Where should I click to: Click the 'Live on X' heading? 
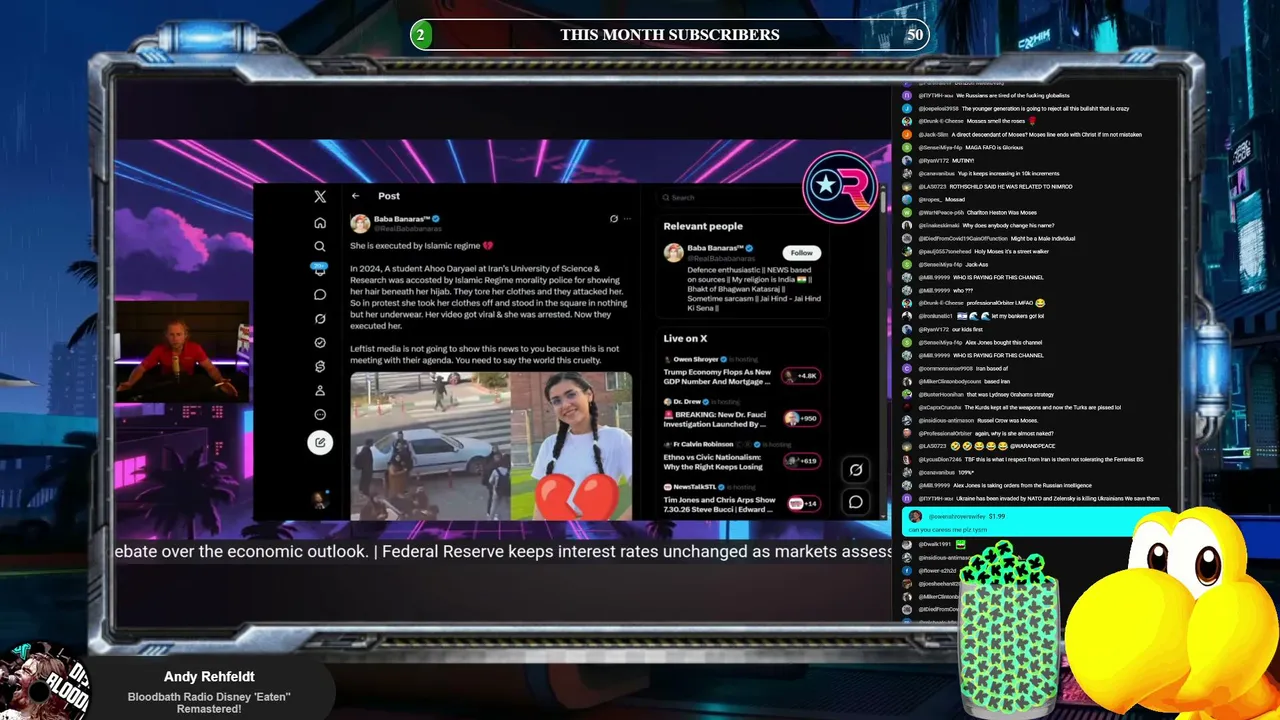pyautogui.click(x=685, y=339)
